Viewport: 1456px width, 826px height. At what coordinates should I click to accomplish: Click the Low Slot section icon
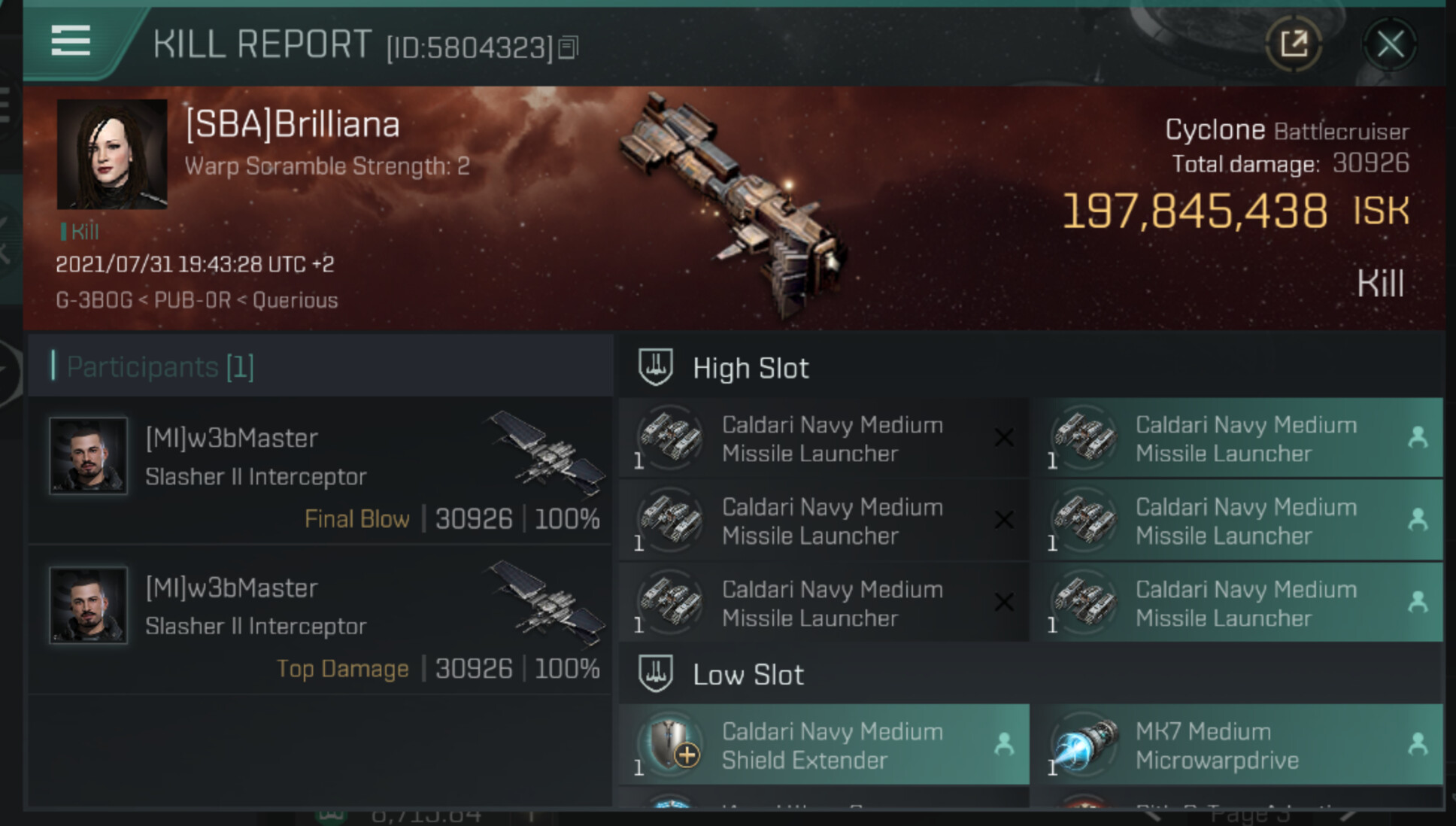point(655,674)
